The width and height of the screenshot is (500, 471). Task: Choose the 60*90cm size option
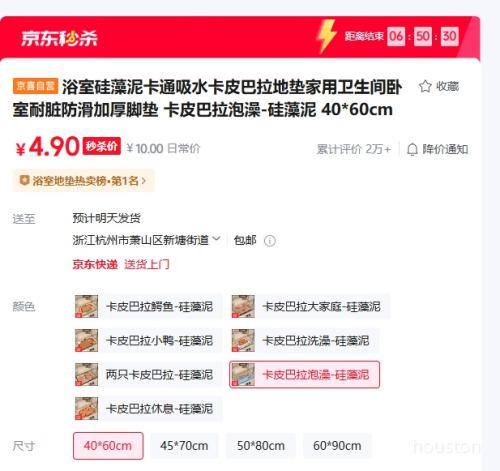point(337,446)
